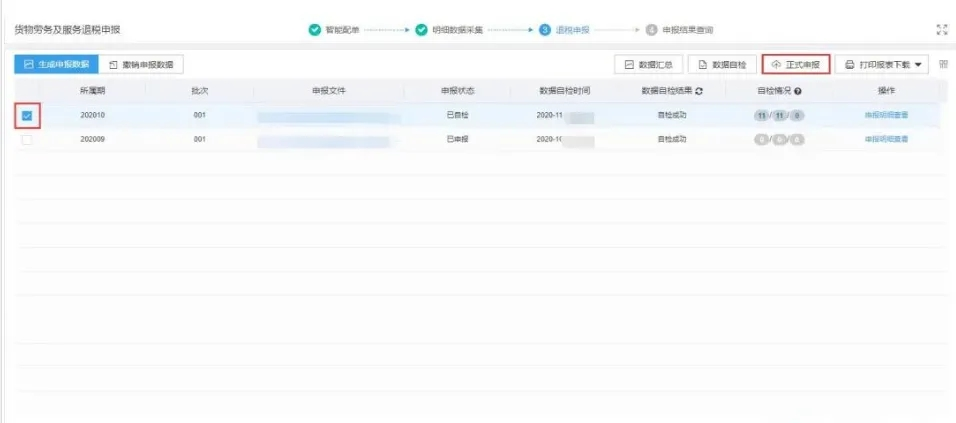Click the 11/11/0 self-check badge

tap(779, 116)
